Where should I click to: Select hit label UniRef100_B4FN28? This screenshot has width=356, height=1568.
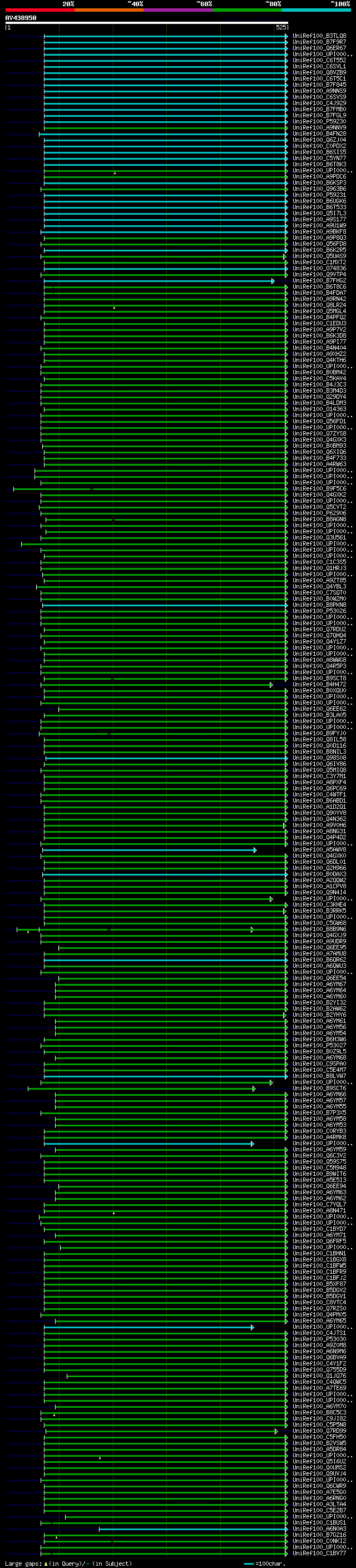click(319, 134)
